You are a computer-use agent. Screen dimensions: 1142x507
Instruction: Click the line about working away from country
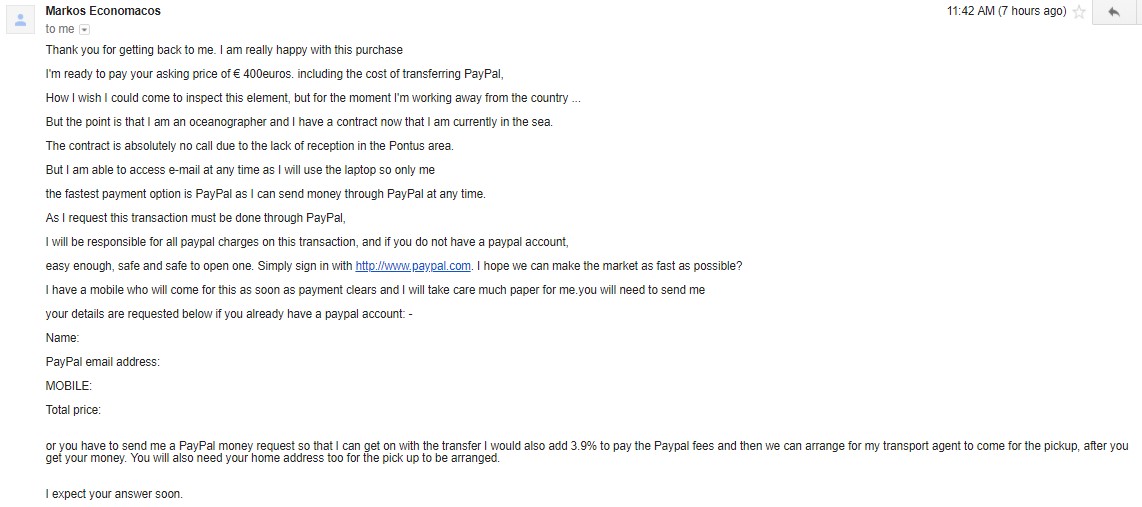click(313, 98)
